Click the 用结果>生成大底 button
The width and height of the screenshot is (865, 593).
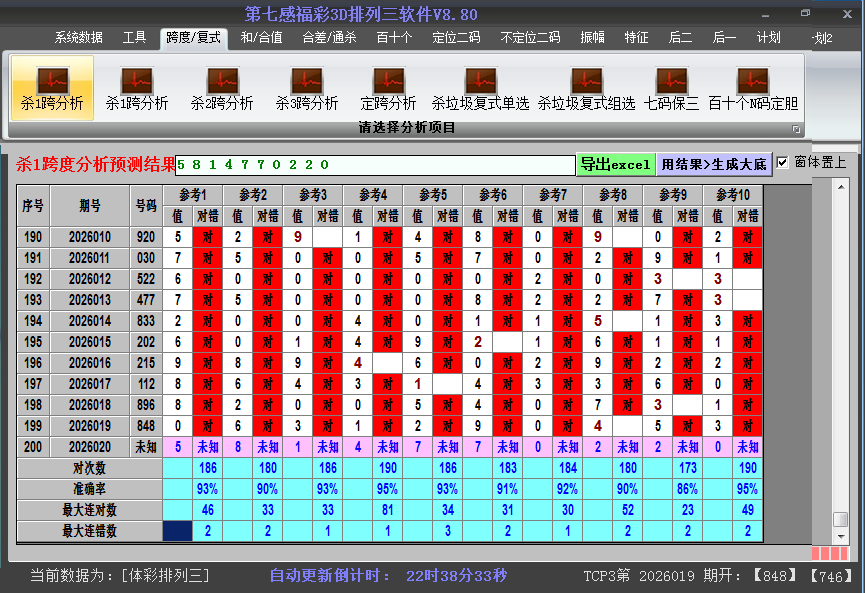coord(714,164)
